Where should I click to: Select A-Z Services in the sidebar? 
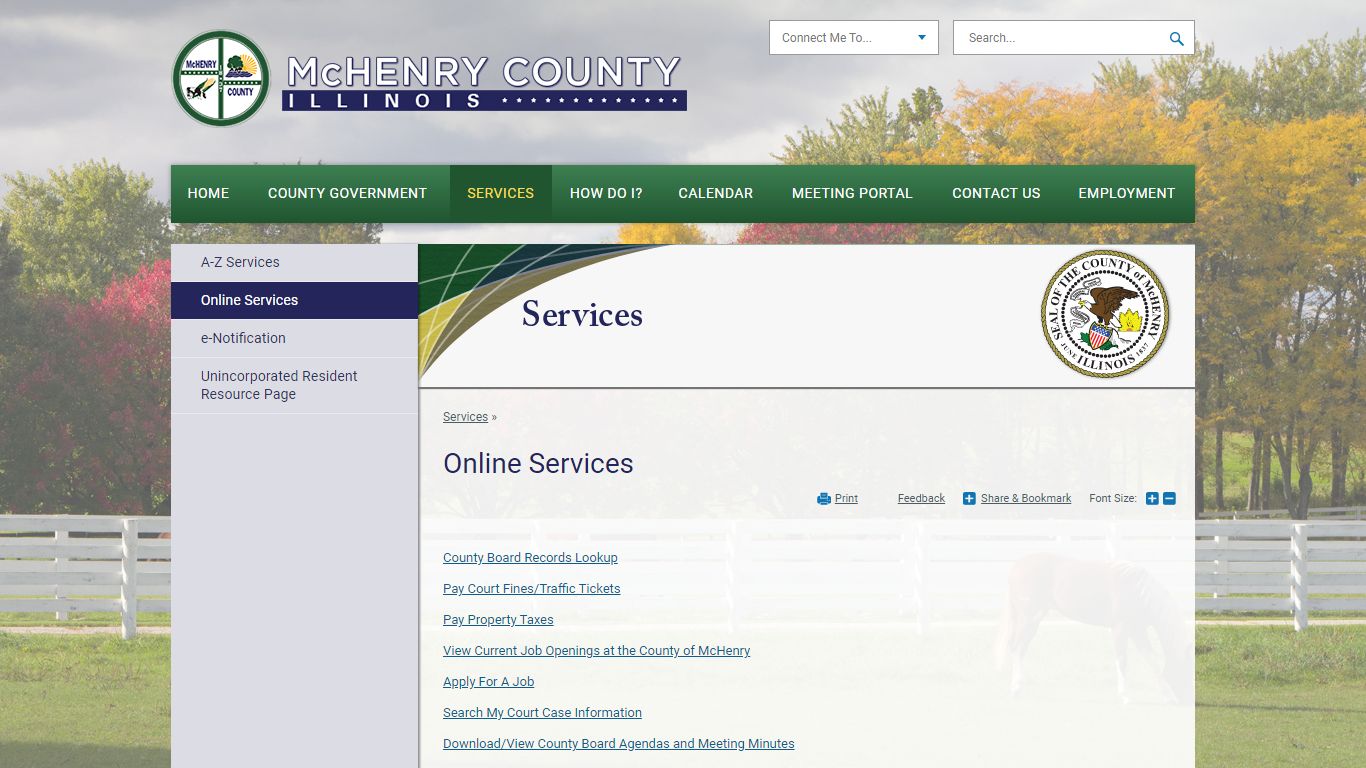coord(294,262)
